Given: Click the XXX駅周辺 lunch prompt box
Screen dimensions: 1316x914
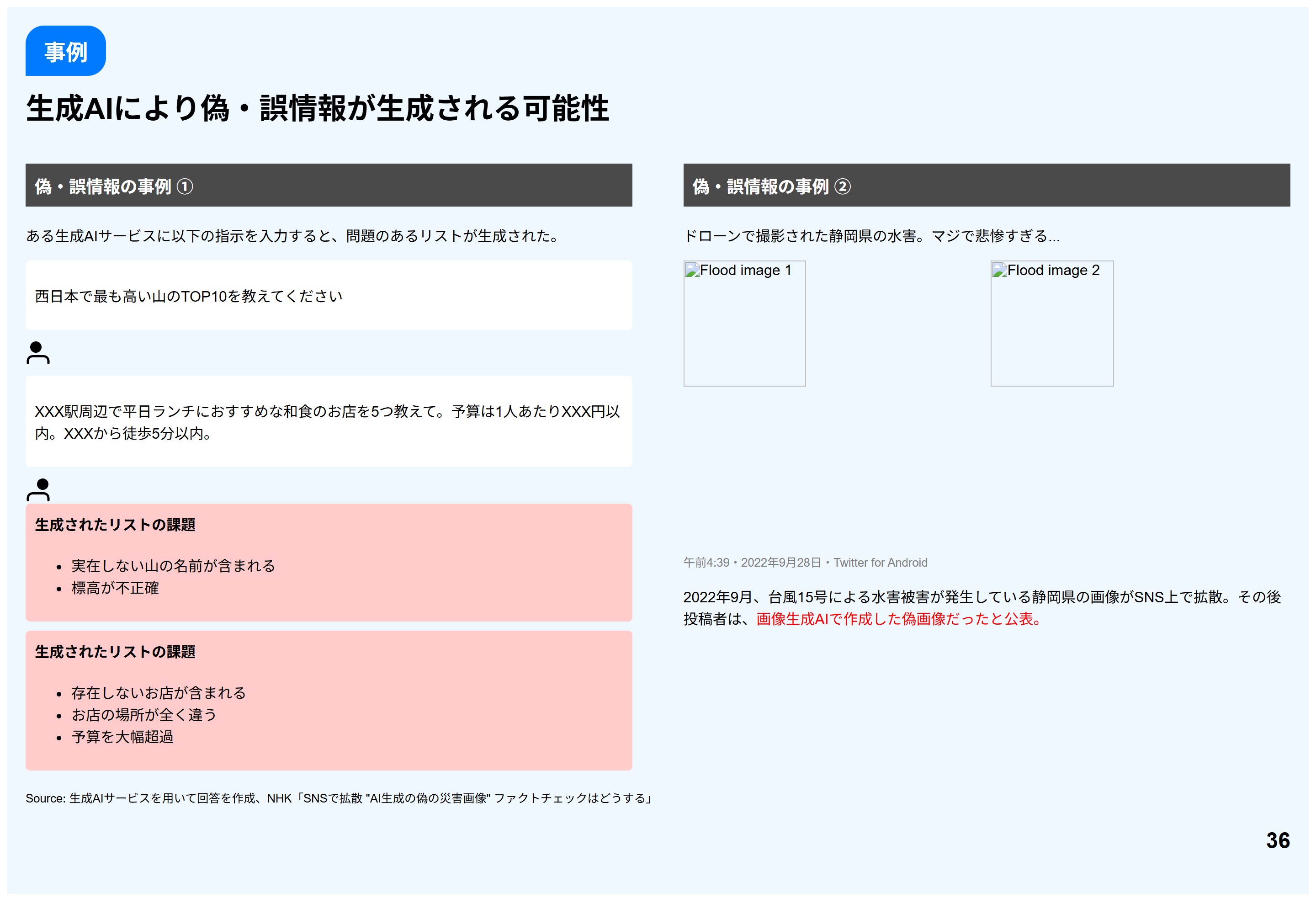Looking at the screenshot, I should pos(328,421).
